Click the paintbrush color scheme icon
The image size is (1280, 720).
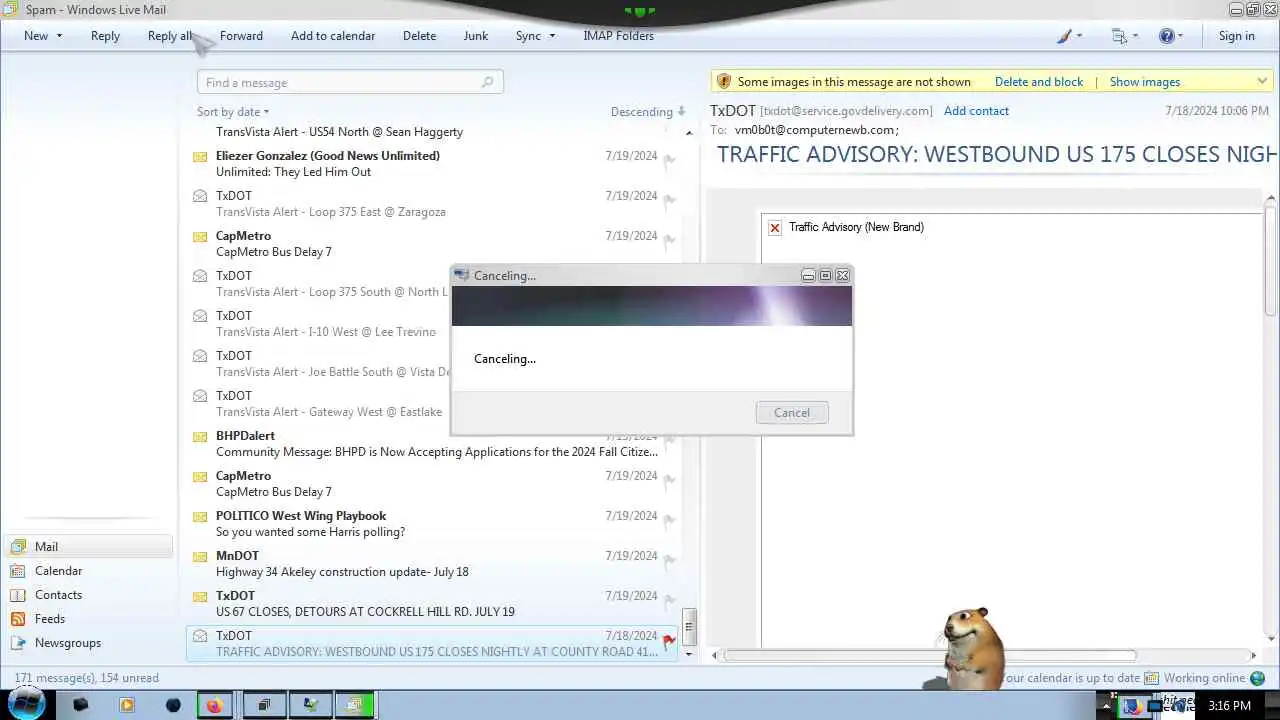click(x=1064, y=36)
